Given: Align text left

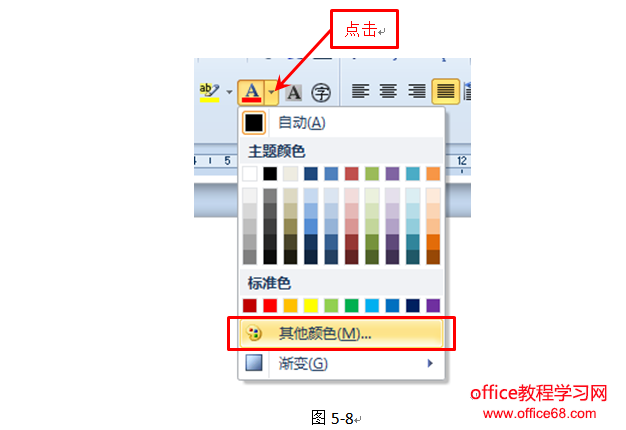Looking at the screenshot, I should tap(361, 91).
